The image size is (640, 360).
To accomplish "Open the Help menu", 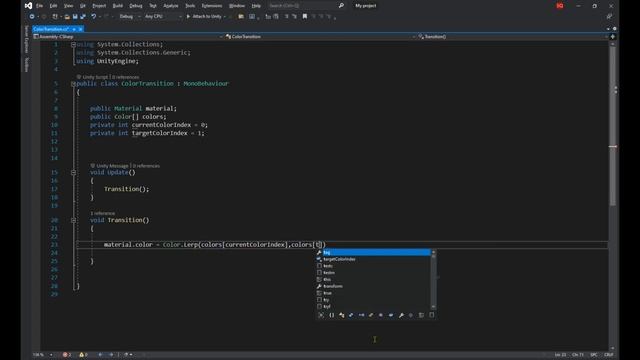I will pos(256,6).
